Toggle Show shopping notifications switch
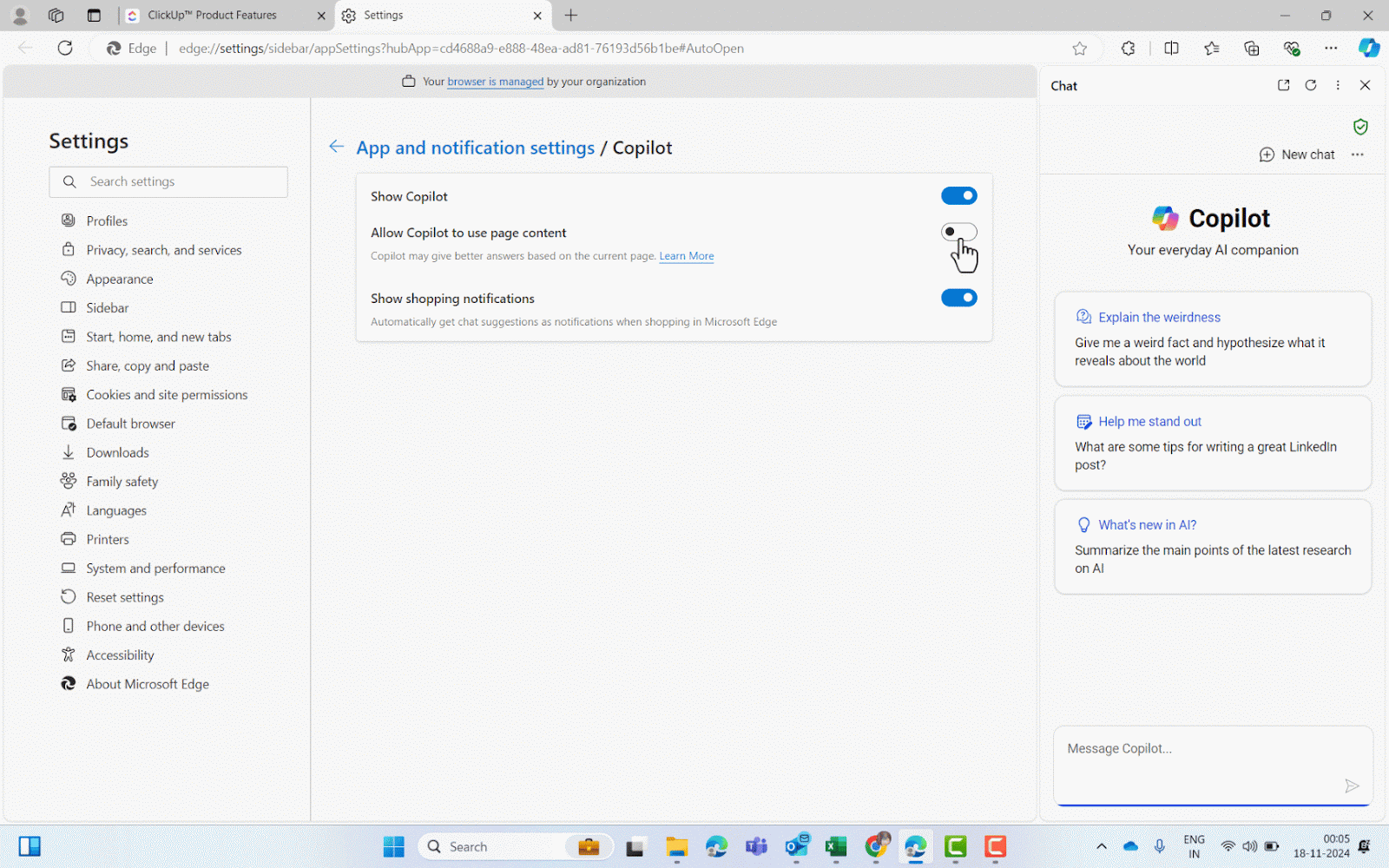 958,298
